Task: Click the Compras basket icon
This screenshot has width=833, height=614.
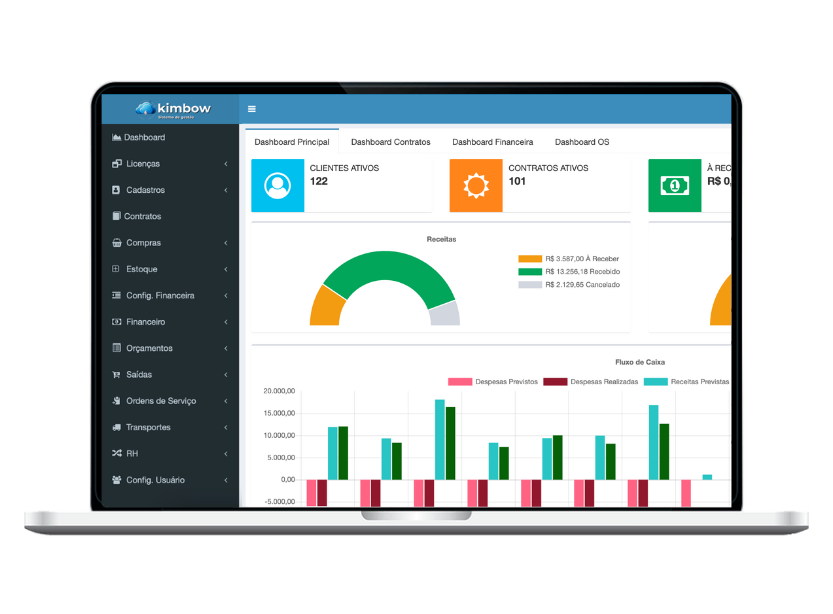Action: pyautogui.click(x=116, y=243)
